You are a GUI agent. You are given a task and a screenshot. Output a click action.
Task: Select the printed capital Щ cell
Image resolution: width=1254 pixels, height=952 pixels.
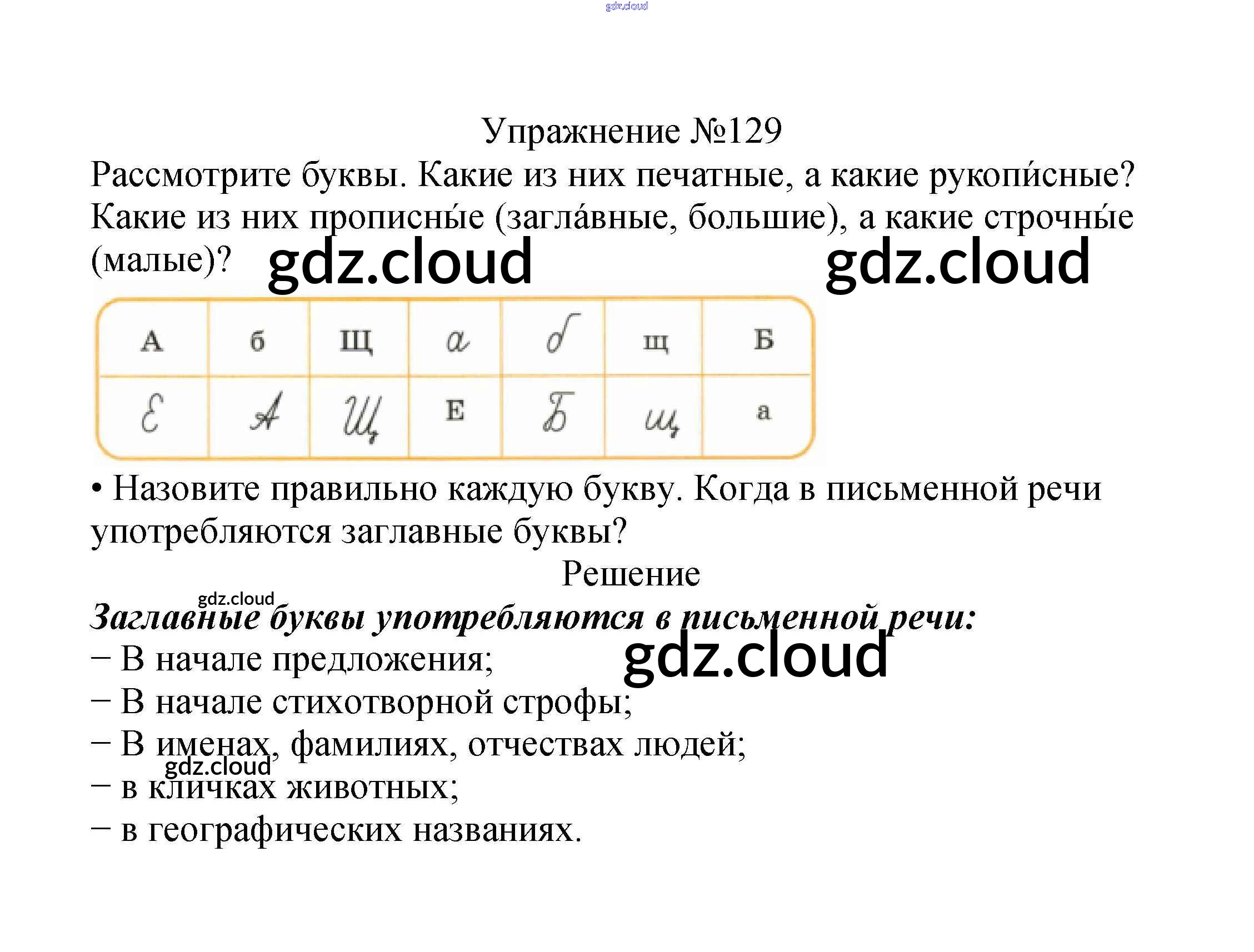click(356, 340)
